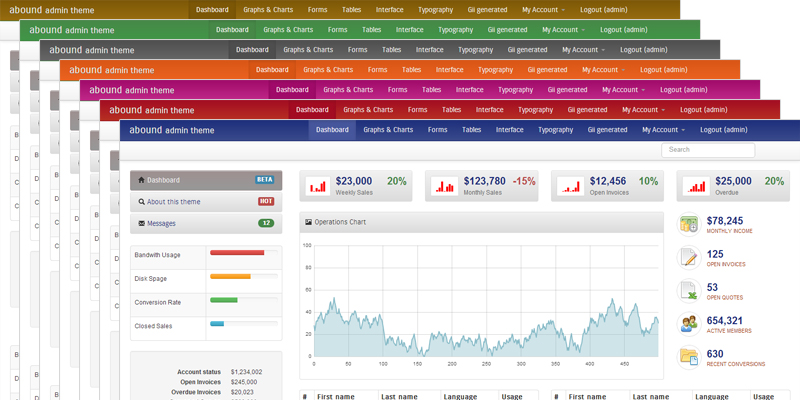The image size is (800, 400).
Task: Click Logout (admin) in blue navbar
Action: (x=724, y=130)
